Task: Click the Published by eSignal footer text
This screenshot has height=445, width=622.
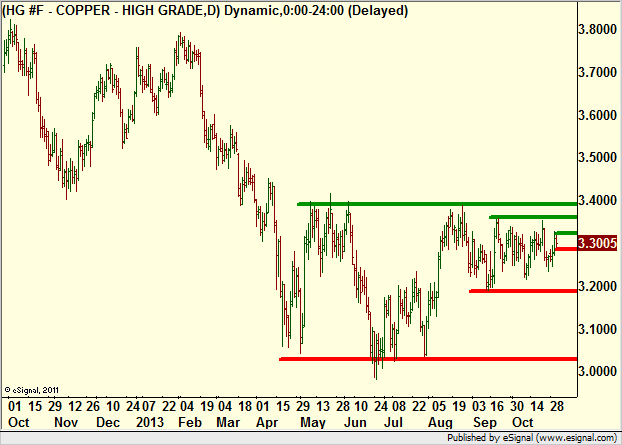Action: [532, 438]
